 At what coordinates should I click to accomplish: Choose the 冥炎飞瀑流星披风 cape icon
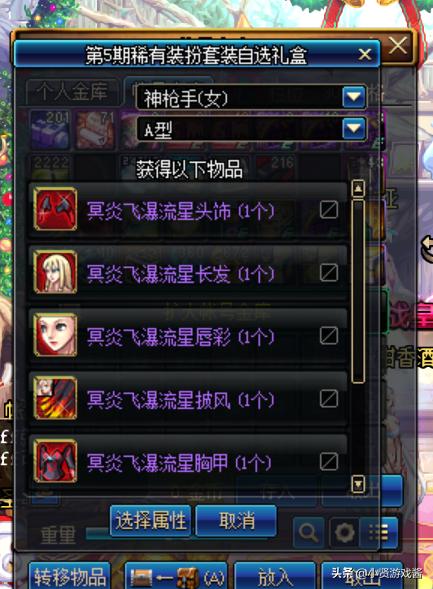coord(56,398)
